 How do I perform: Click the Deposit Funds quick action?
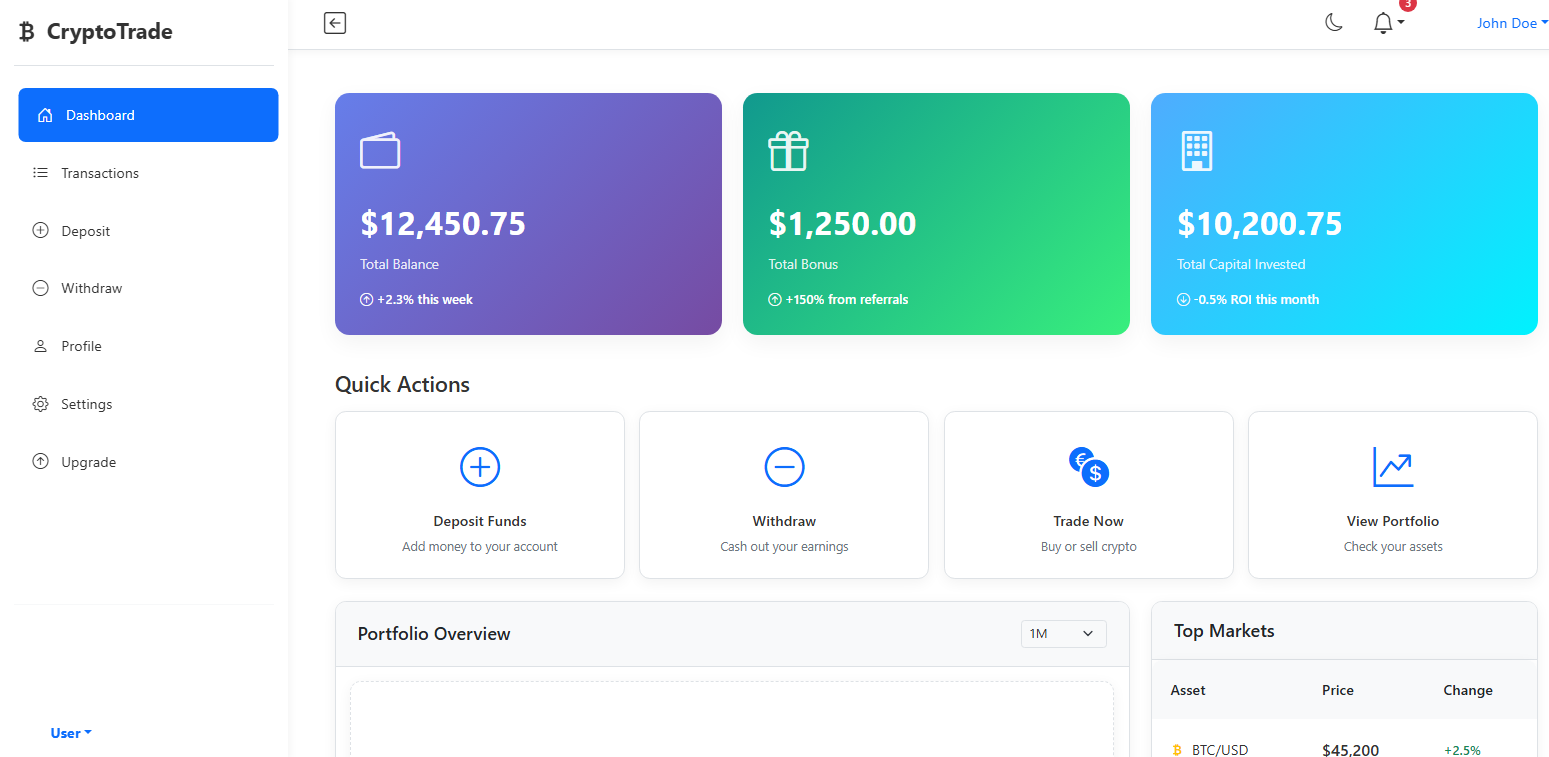click(x=479, y=494)
